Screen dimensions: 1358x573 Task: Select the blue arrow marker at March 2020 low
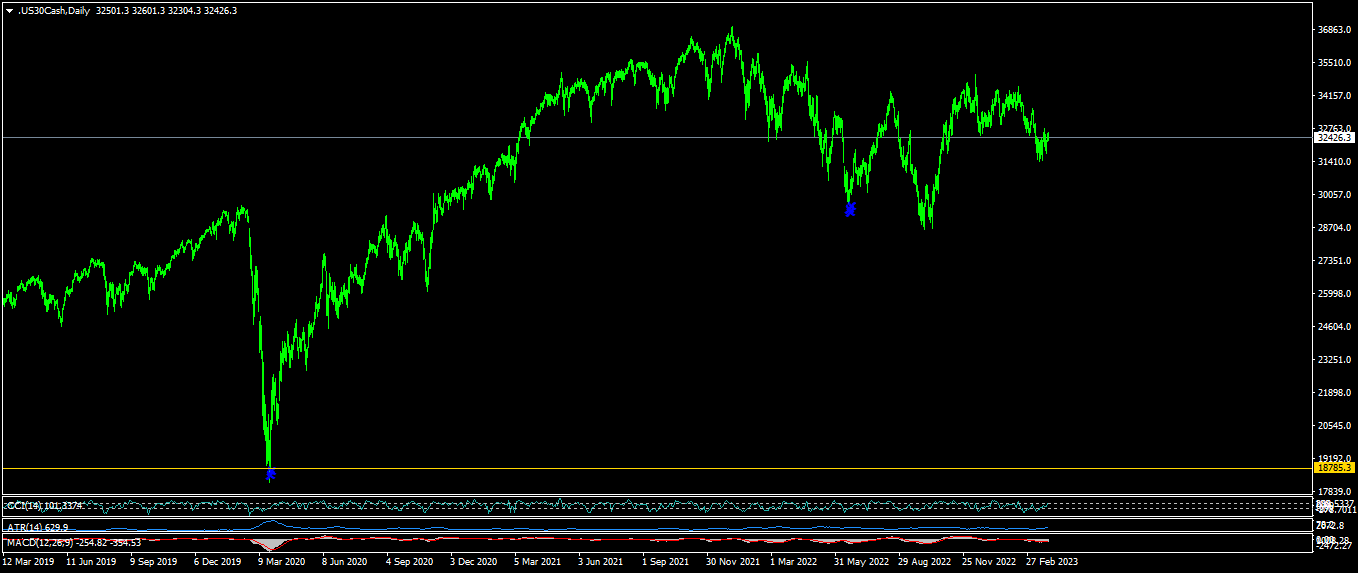[x=270, y=475]
